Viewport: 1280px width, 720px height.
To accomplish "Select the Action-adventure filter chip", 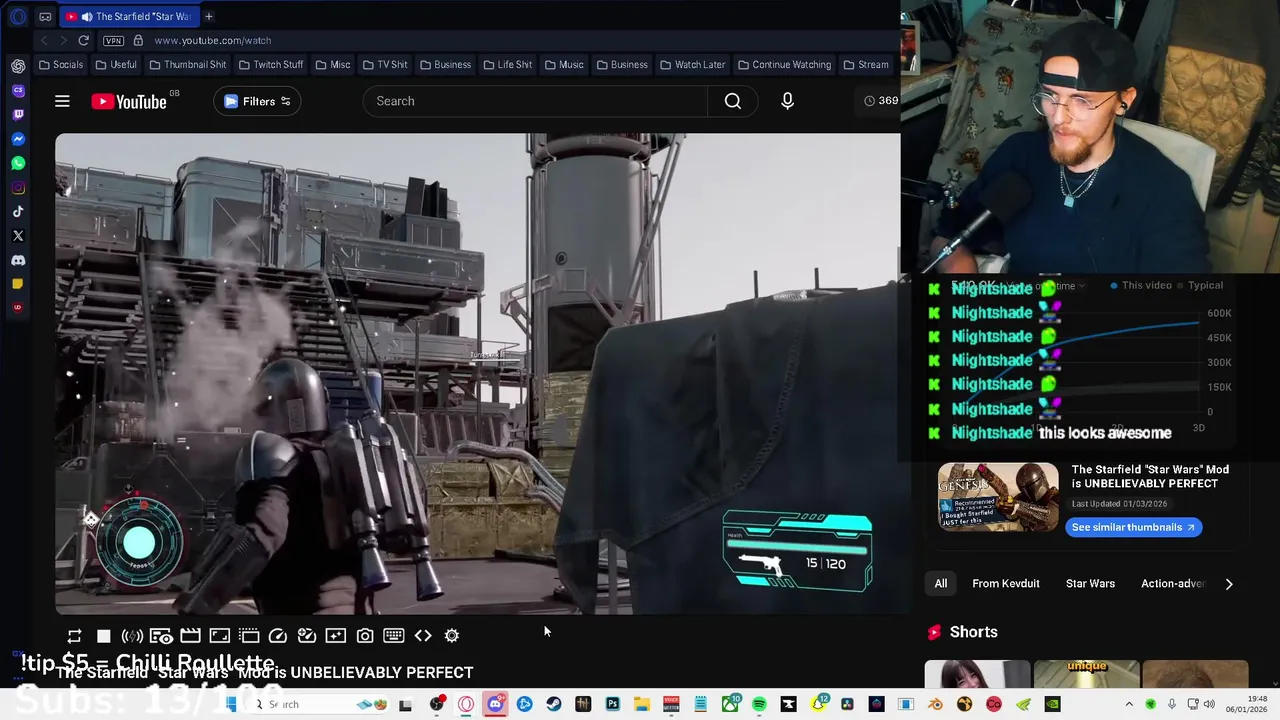I will 1173,584.
